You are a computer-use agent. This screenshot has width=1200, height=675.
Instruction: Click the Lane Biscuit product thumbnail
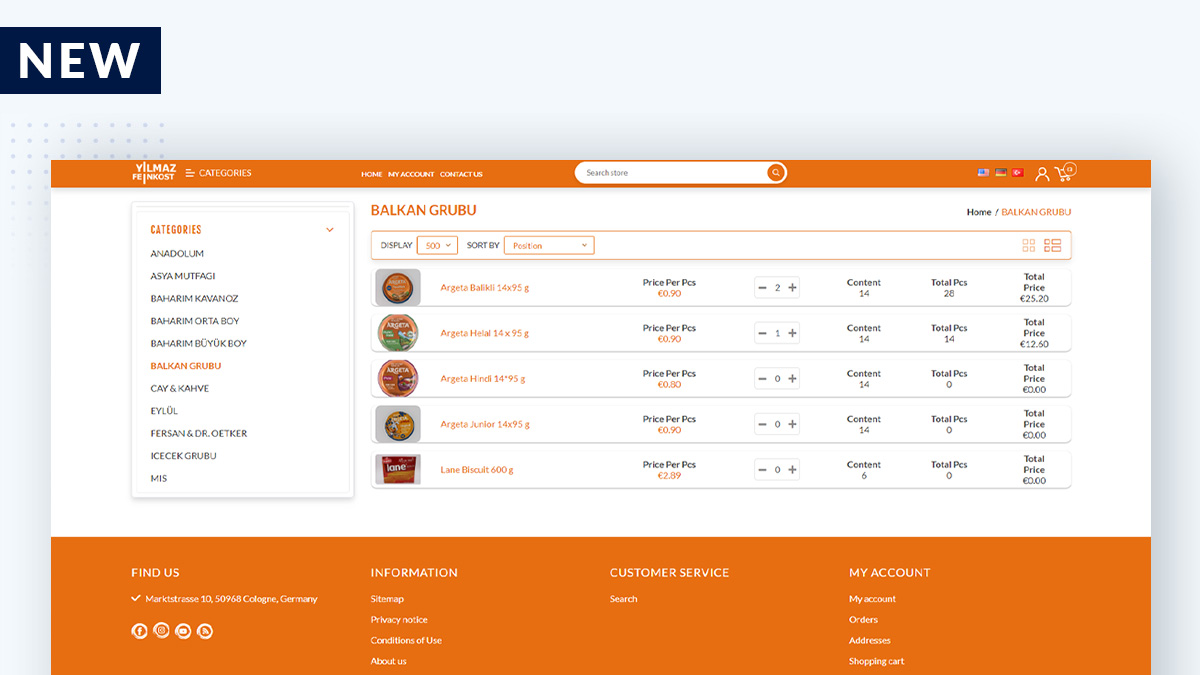click(398, 470)
